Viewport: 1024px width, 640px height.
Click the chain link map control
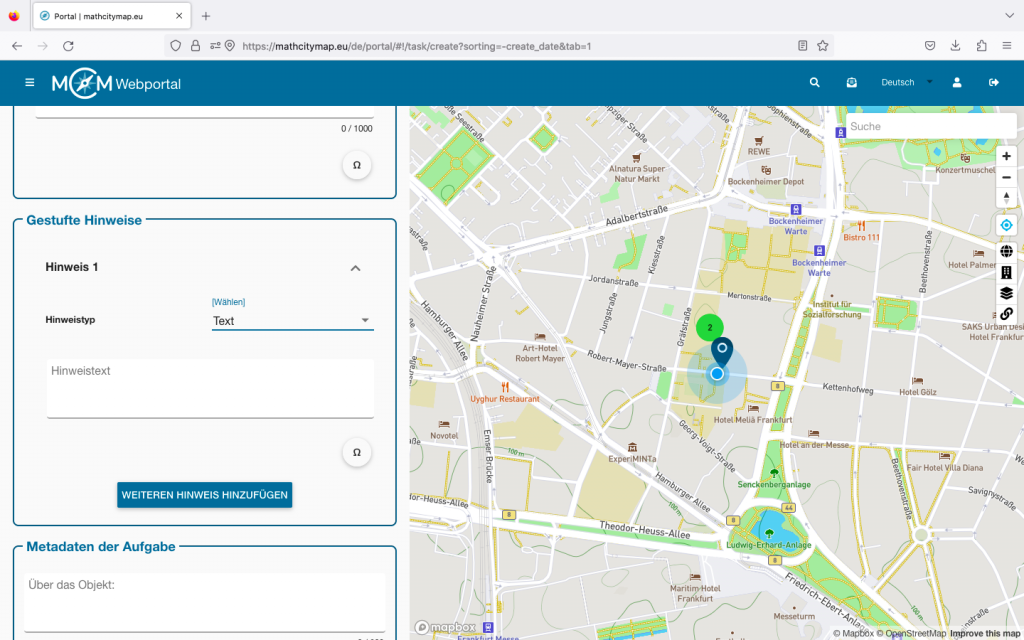click(1006, 314)
